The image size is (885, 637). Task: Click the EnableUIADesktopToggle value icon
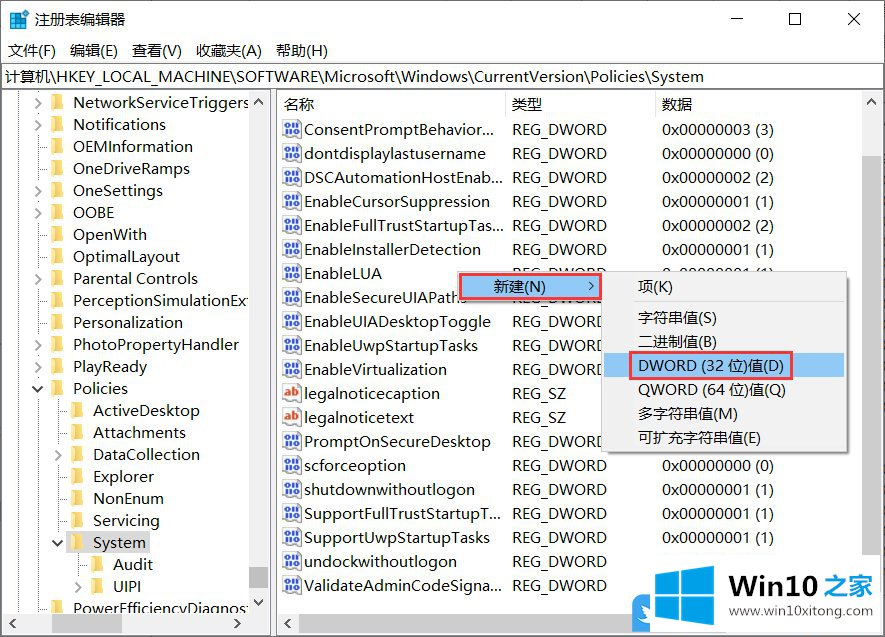coord(291,322)
